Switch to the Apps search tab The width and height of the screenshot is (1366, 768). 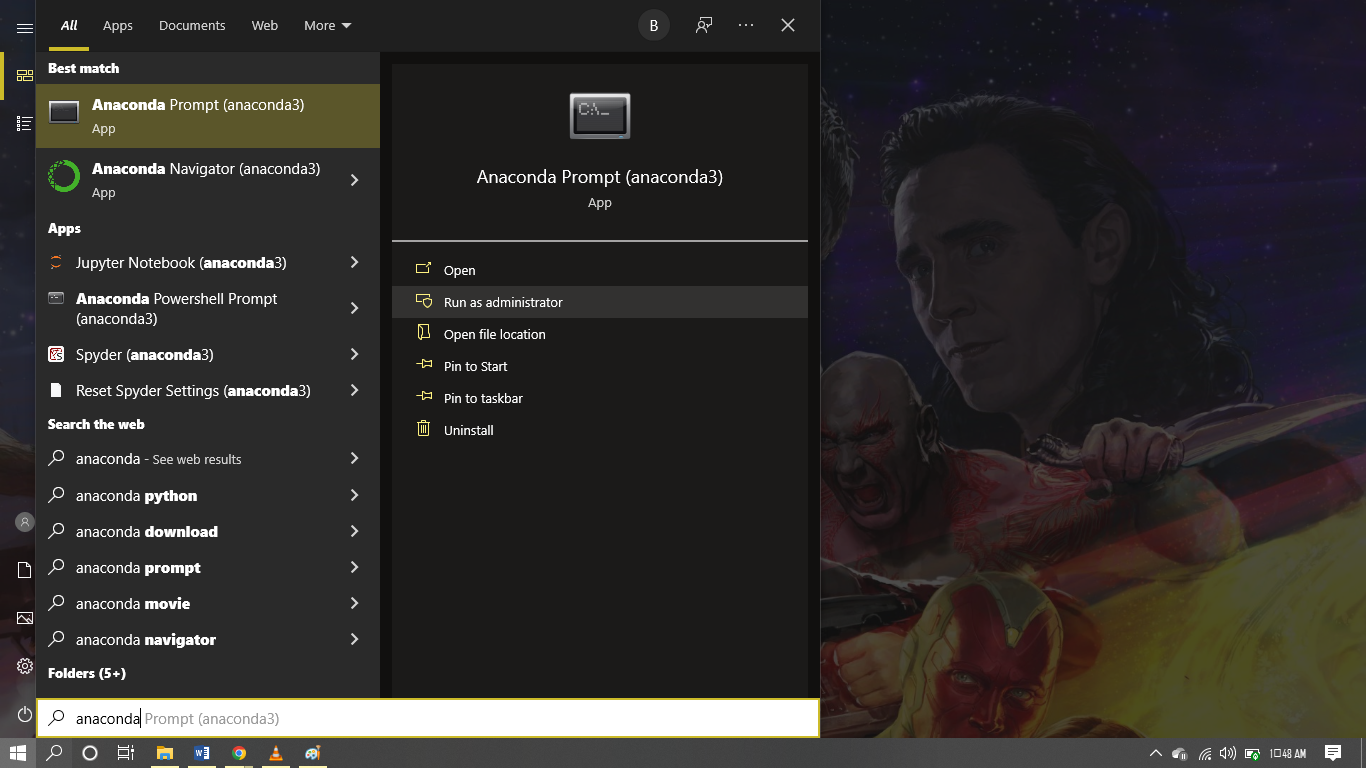click(118, 25)
